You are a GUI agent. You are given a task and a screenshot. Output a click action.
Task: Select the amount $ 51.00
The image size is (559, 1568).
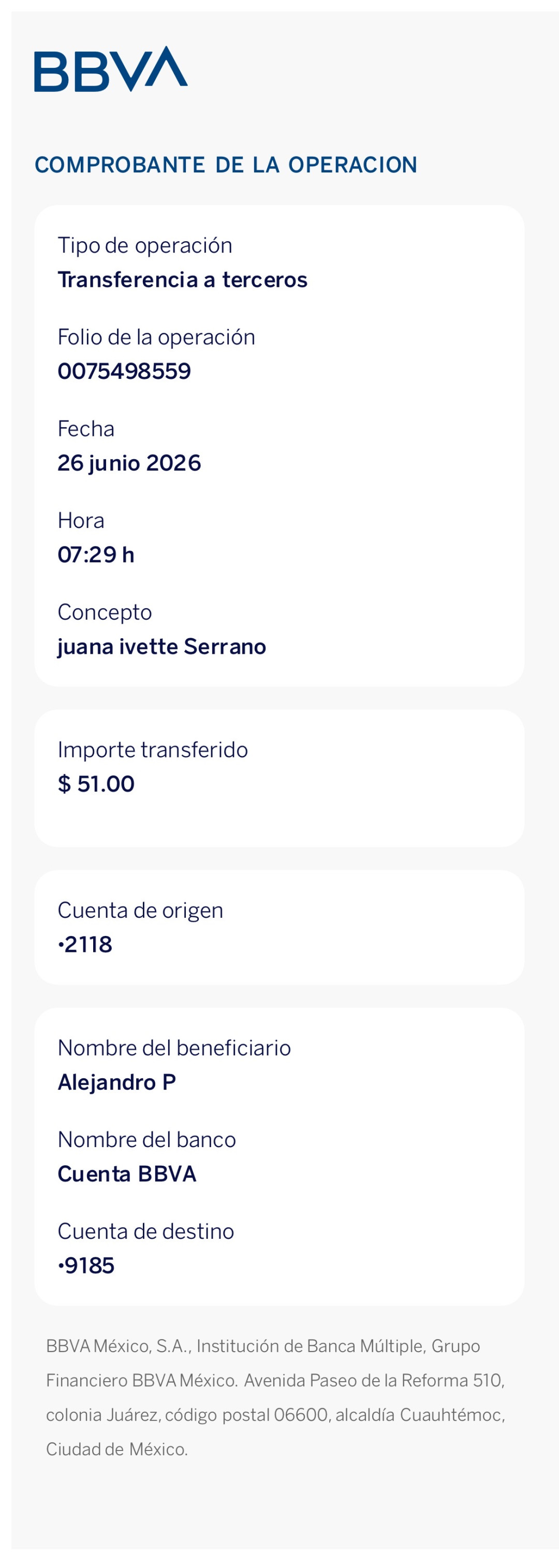(x=96, y=784)
